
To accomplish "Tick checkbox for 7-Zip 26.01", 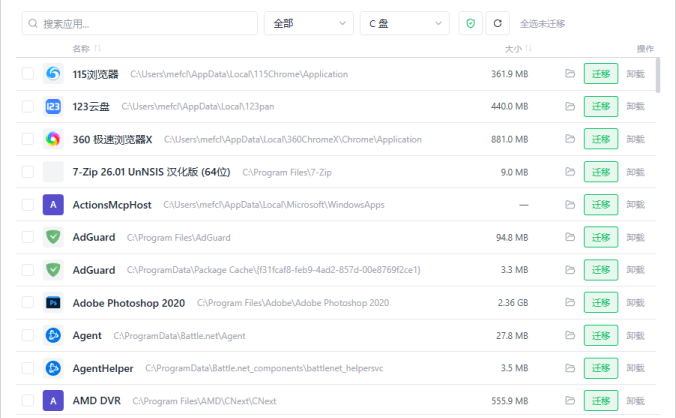I will [x=28, y=172].
